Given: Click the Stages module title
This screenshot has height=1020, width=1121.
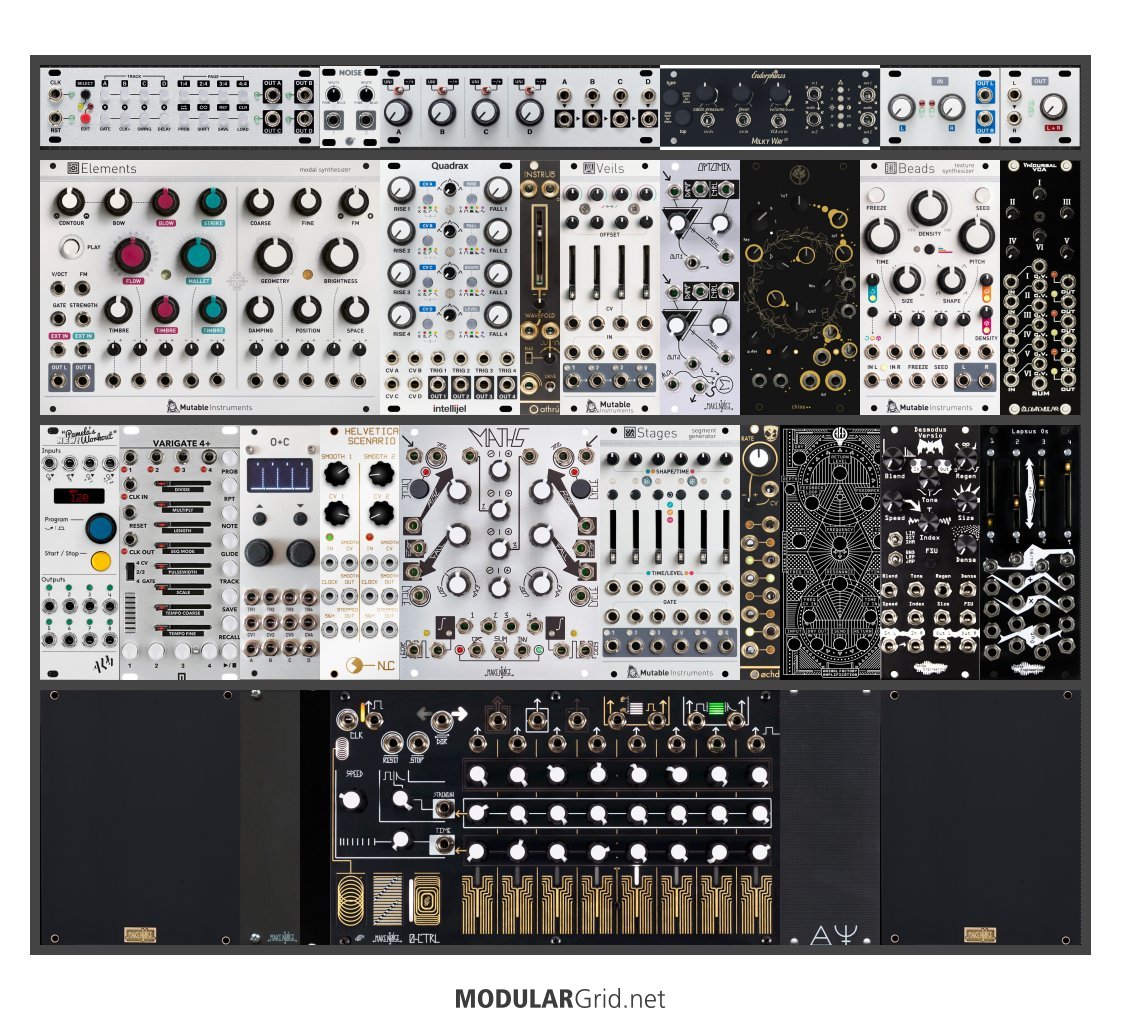Looking at the screenshot, I should click(651, 432).
